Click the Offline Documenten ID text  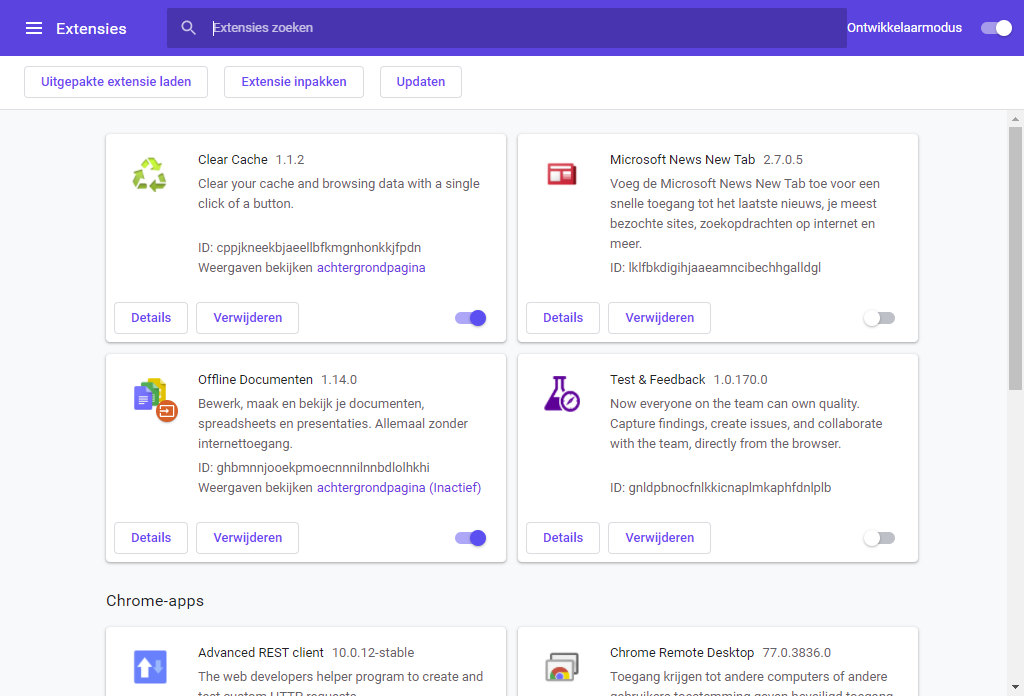point(314,467)
